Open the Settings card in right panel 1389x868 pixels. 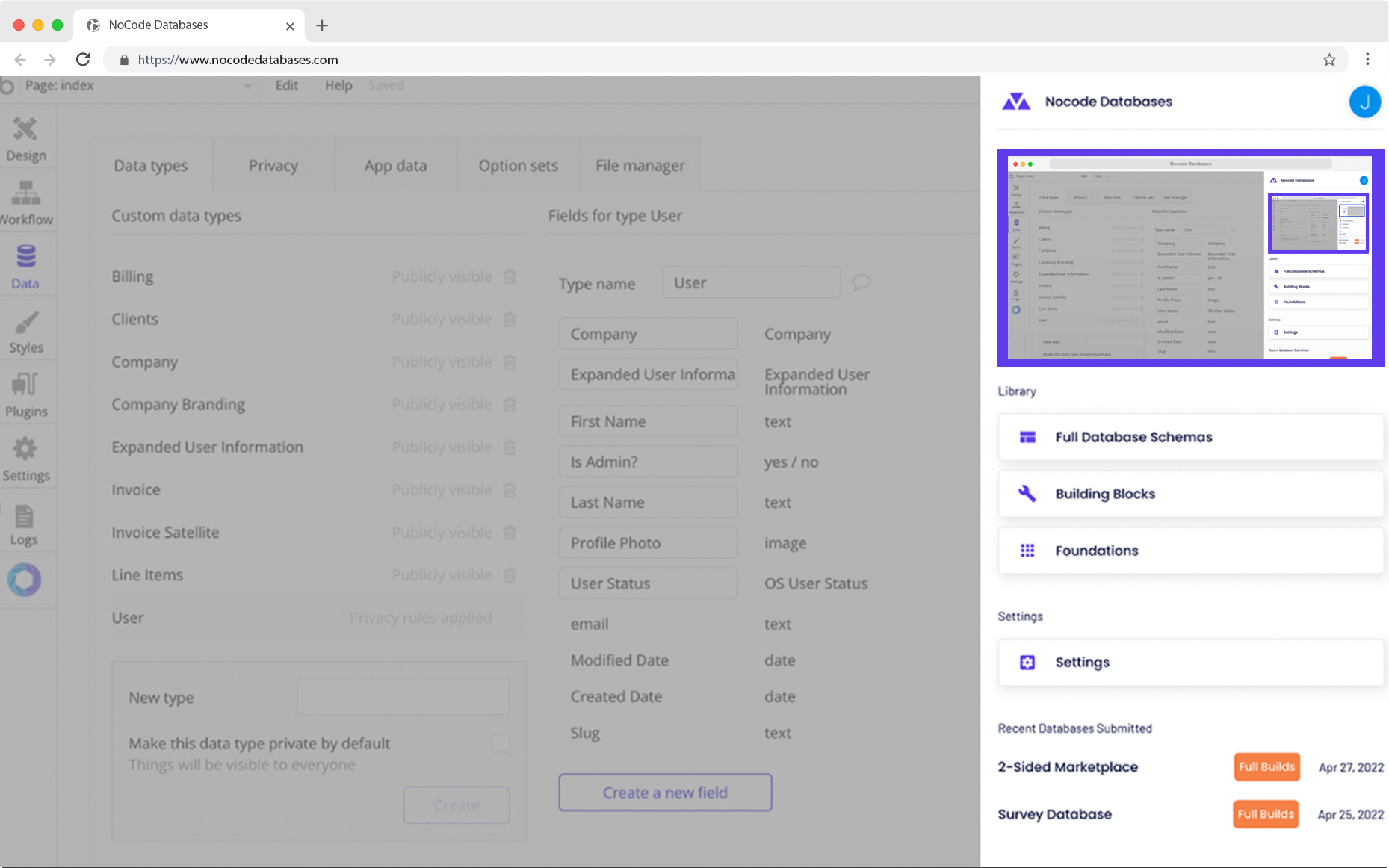click(x=1191, y=663)
